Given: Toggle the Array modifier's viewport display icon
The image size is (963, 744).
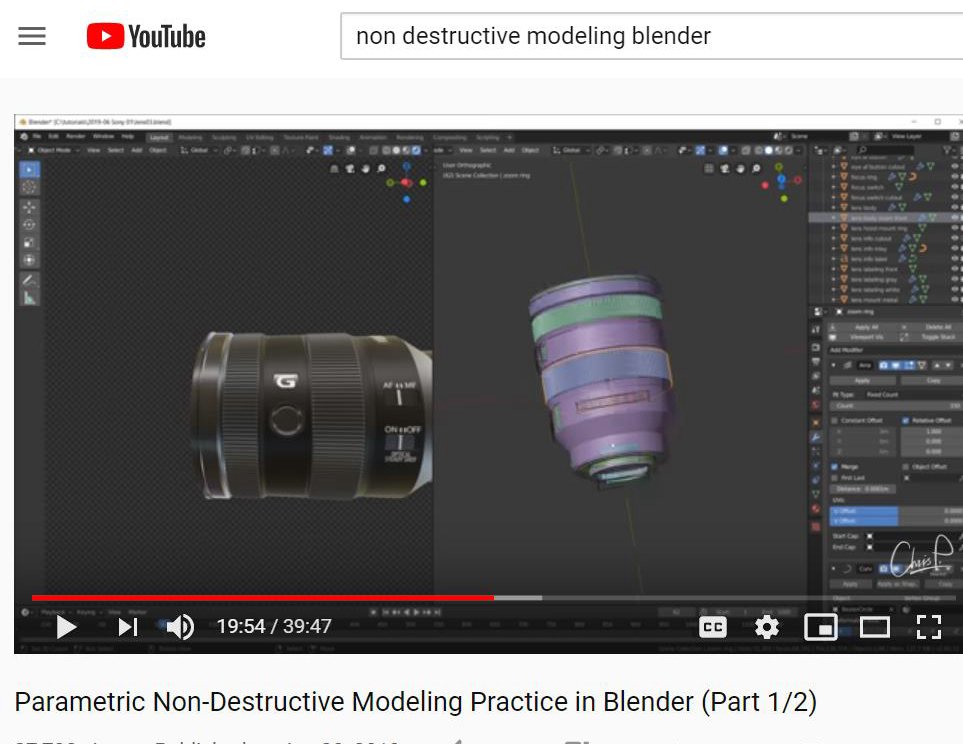Looking at the screenshot, I should coord(897,364).
